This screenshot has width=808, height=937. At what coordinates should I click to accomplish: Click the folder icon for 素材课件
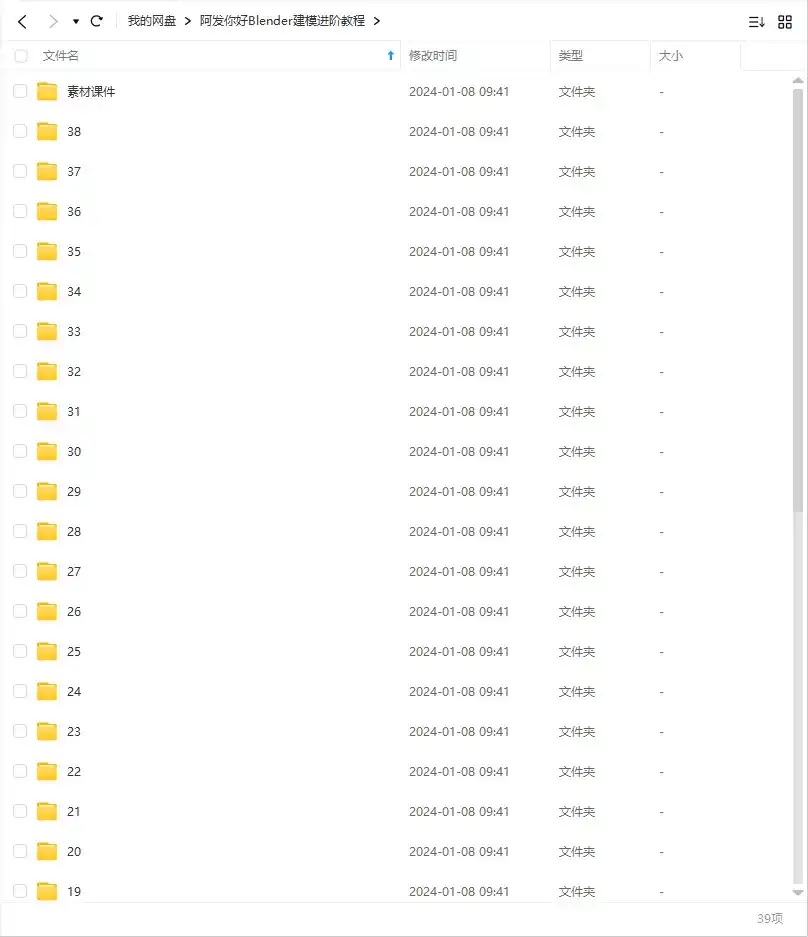47,92
